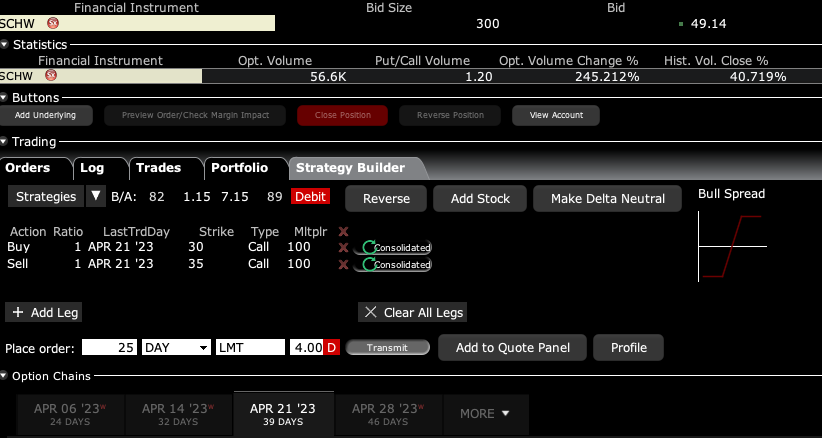Click the Add Leg button
This screenshot has height=438, width=822.
point(44,312)
